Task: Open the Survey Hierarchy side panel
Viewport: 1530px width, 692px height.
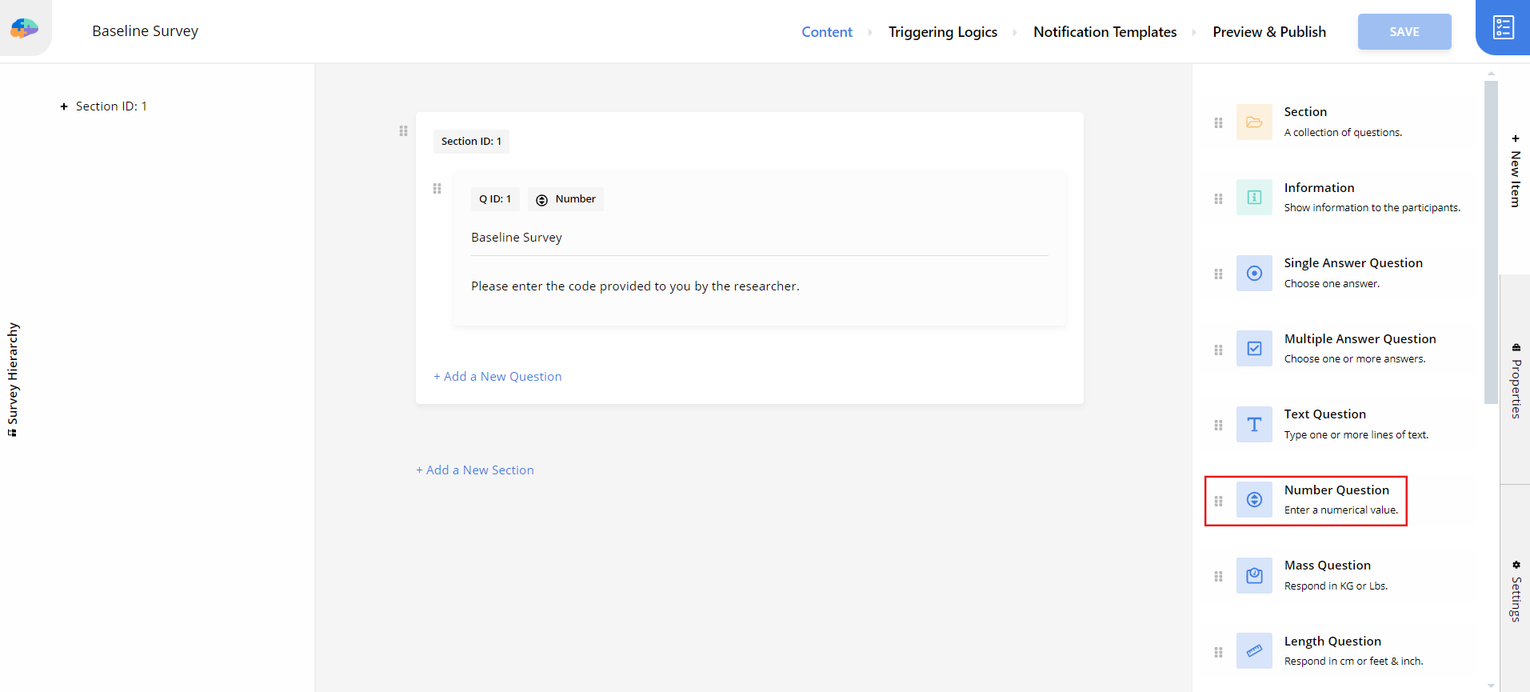Action: (13, 380)
